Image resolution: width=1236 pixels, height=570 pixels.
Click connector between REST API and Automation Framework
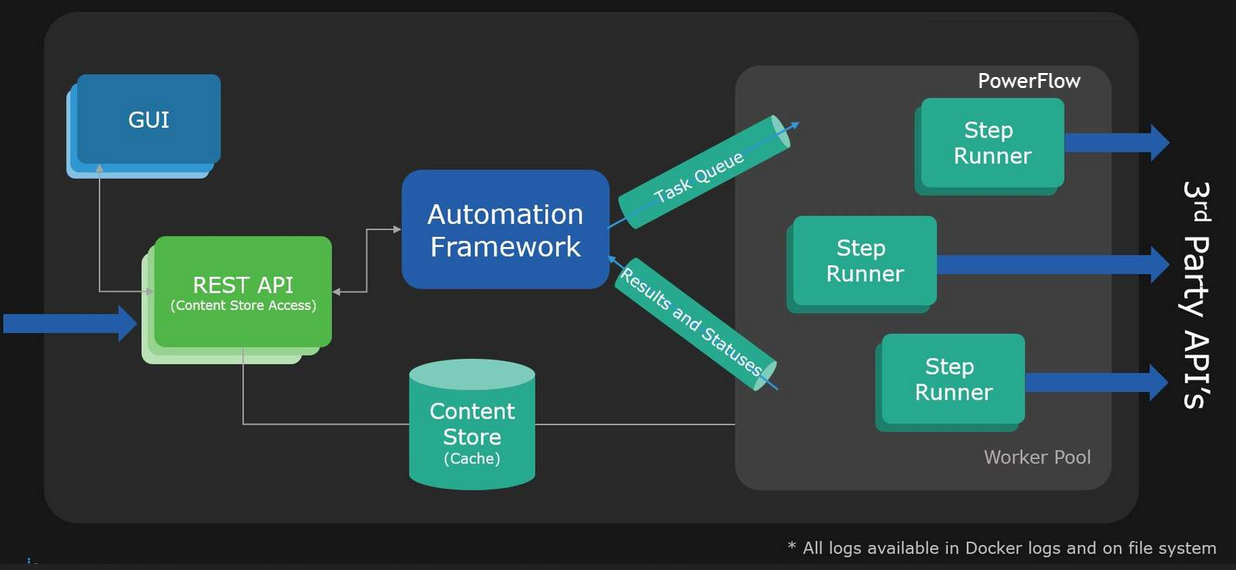tap(367, 260)
